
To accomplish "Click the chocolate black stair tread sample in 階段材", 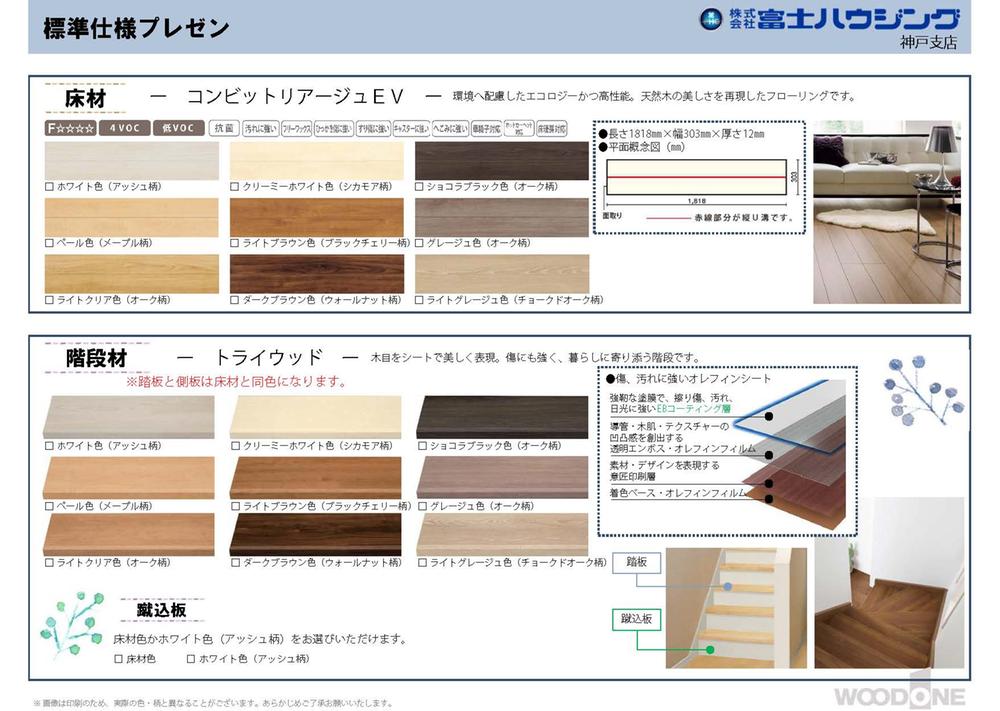I will pos(503,417).
